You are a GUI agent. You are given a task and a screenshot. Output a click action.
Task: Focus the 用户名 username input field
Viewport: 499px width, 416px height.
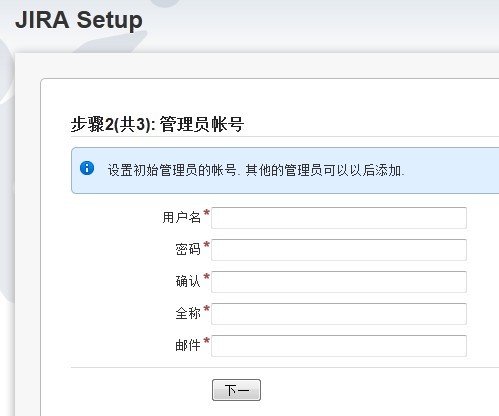[x=339, y=218]
